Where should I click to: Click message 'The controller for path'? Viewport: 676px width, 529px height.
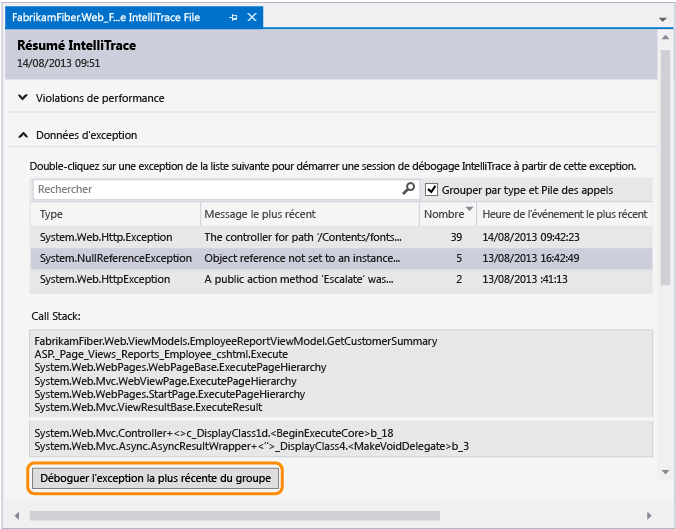[x=303, y=237]
